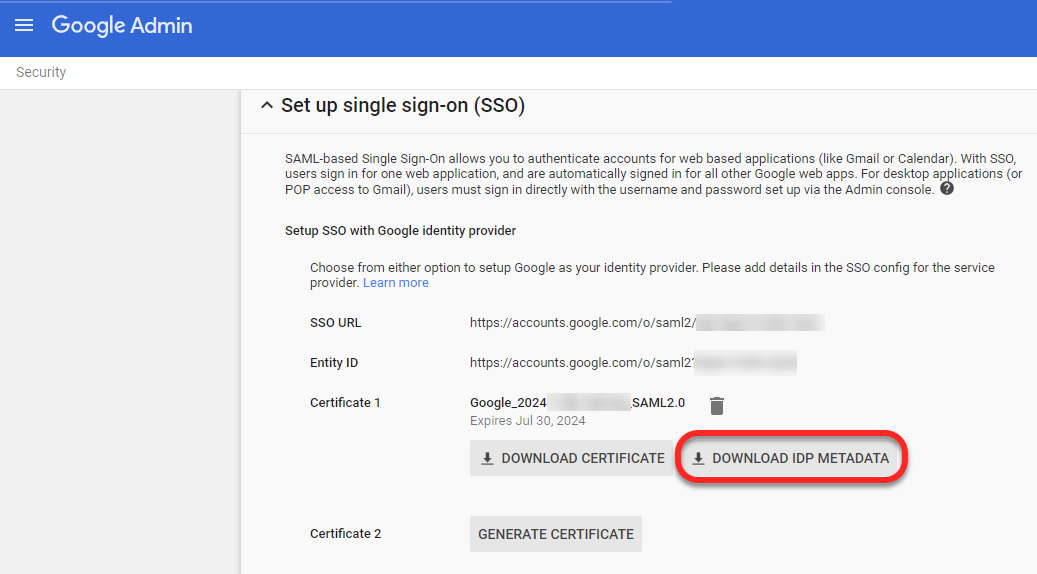Image resolution: width=1037 pixels, height=574 pixels.
Task: Select the SSO URL value text
Action: coord(647,323)
